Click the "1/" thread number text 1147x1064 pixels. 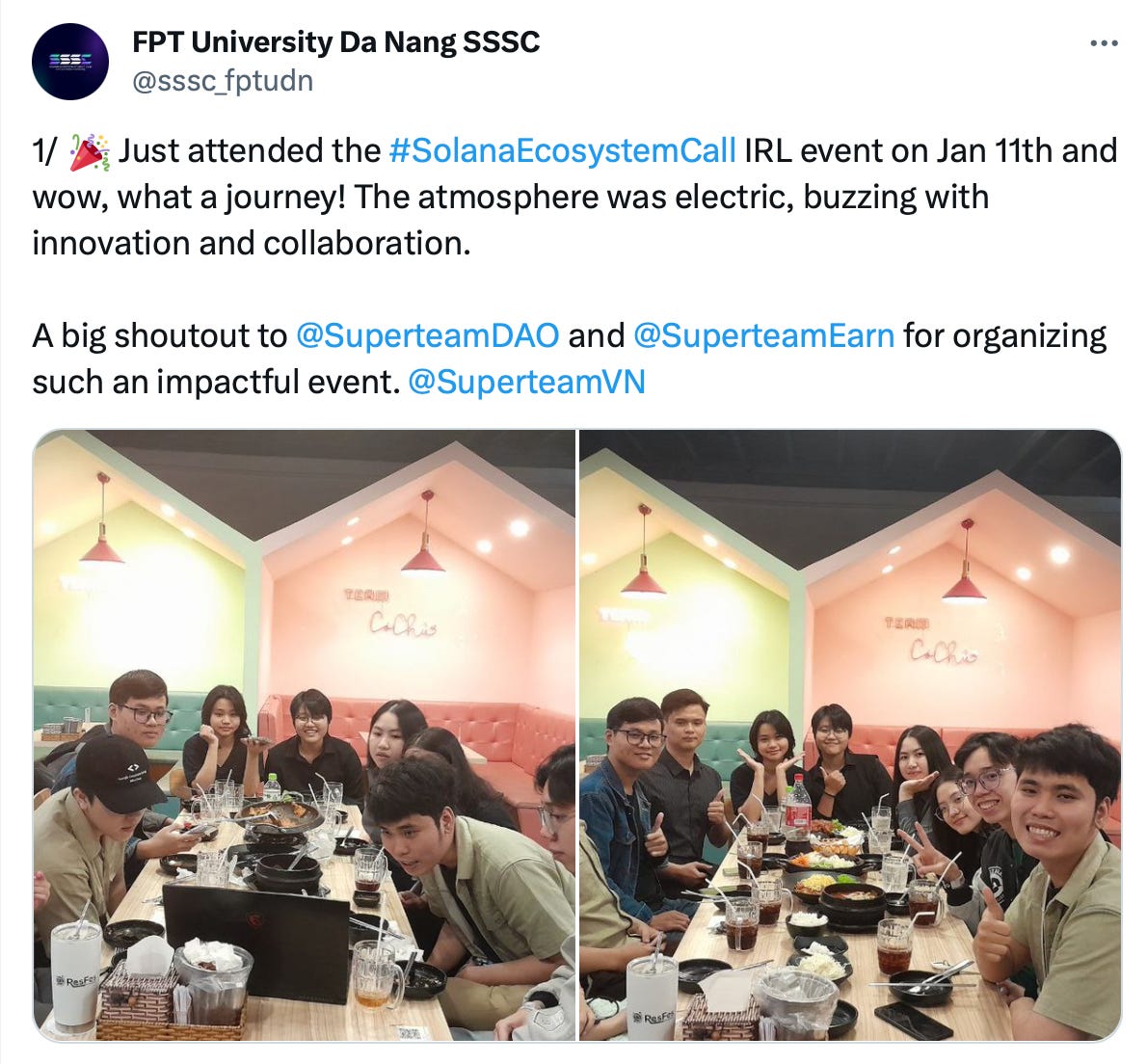pos(44,151)
